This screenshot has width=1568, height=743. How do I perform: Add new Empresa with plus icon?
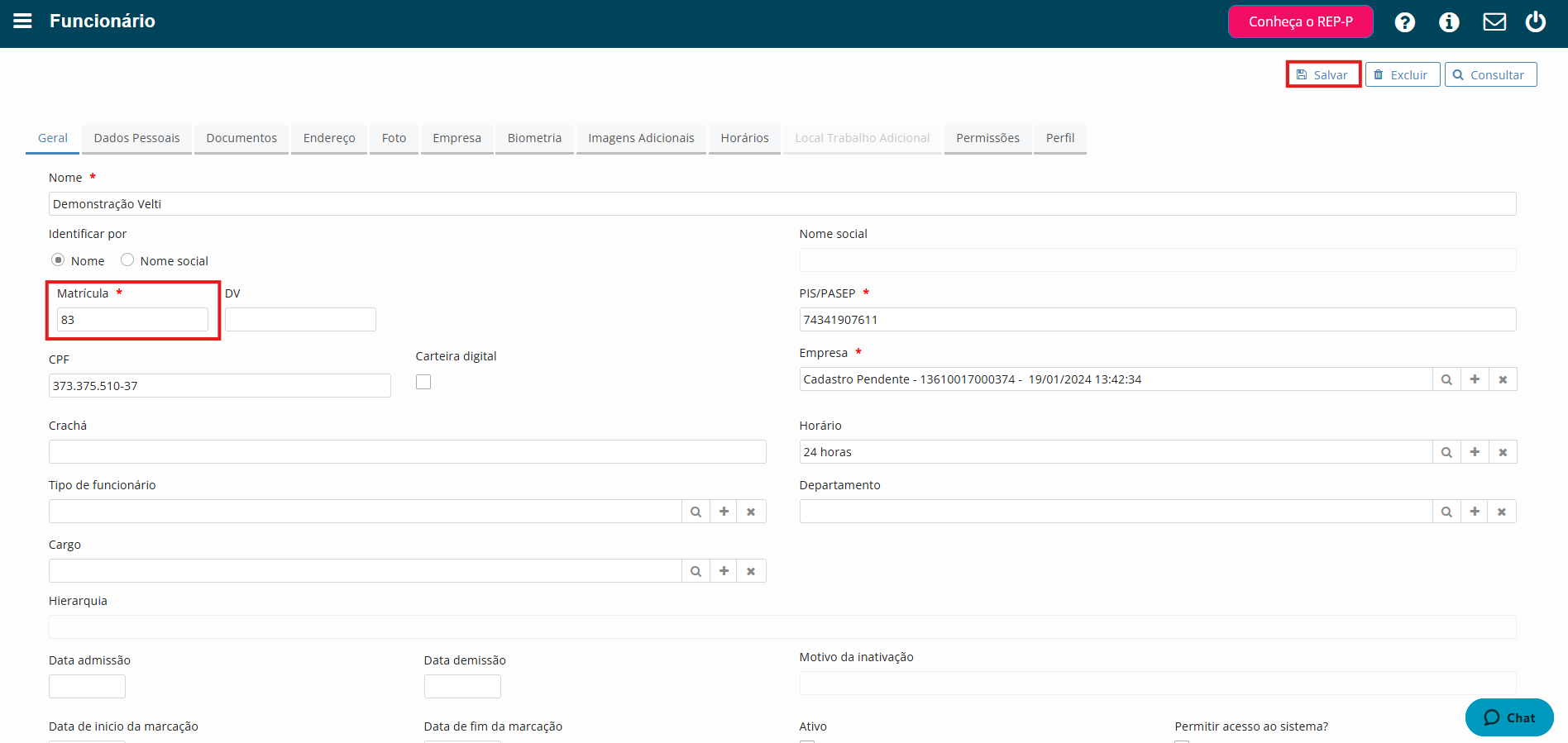tap(1475, 379)
